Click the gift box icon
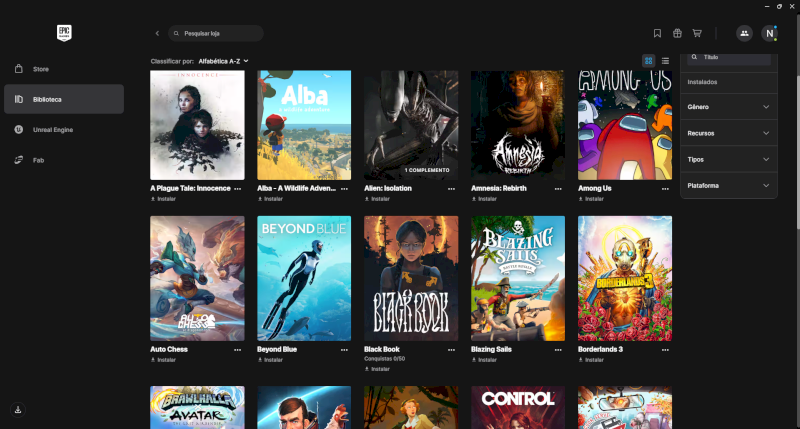The height and width of the screenshot is (429, 800). click(677, 33)
